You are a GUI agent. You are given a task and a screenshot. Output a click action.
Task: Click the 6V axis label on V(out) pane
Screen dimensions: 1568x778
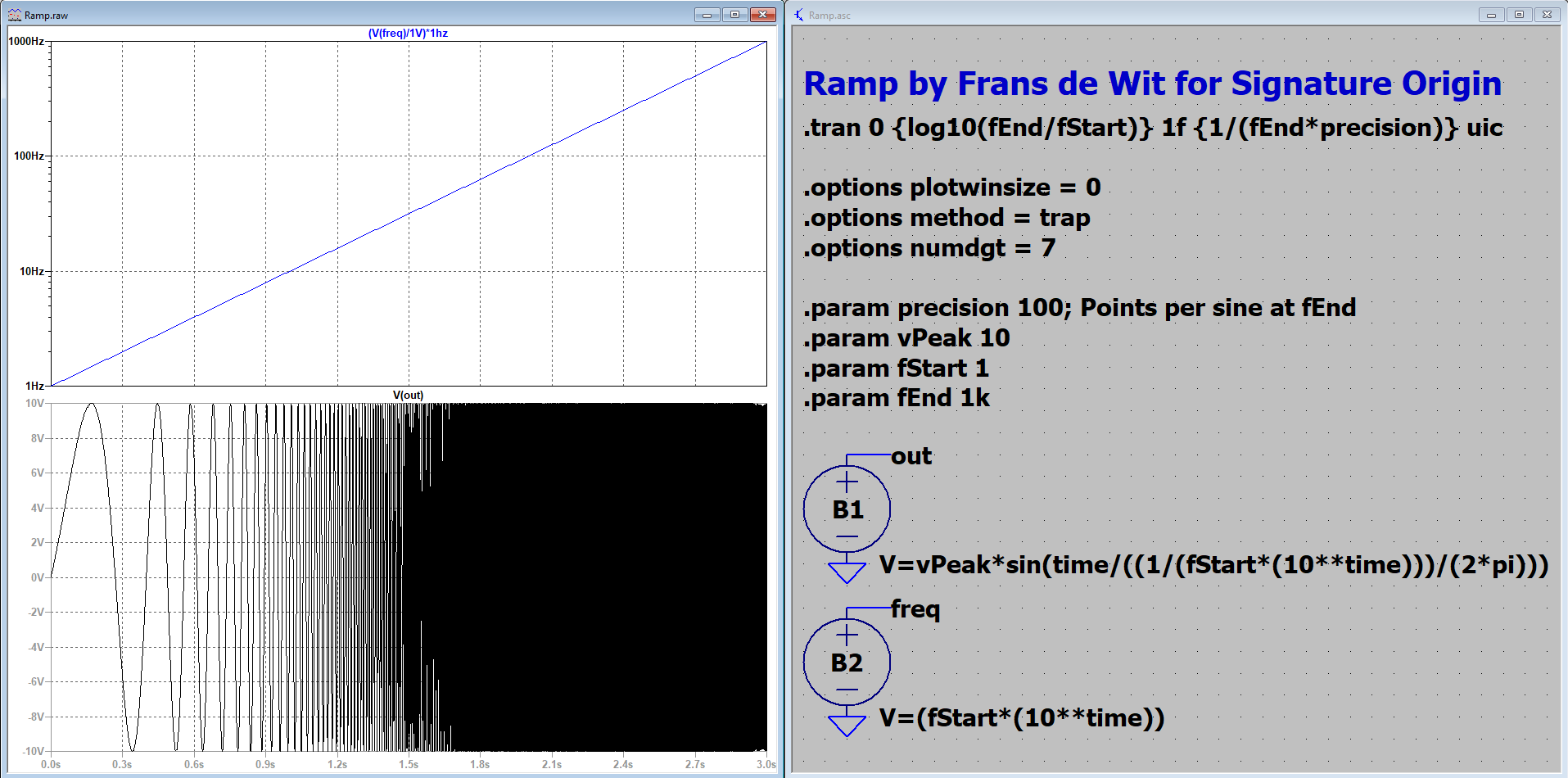(x=38, y=473)
